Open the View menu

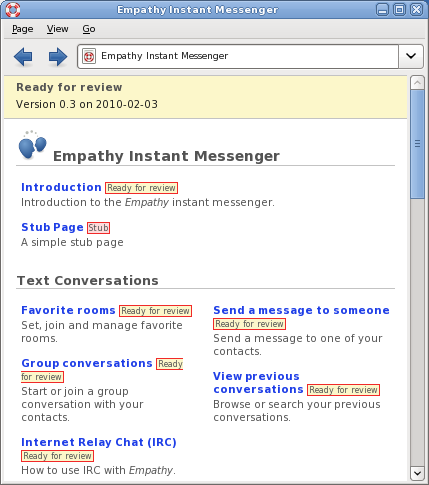[57, 29]
